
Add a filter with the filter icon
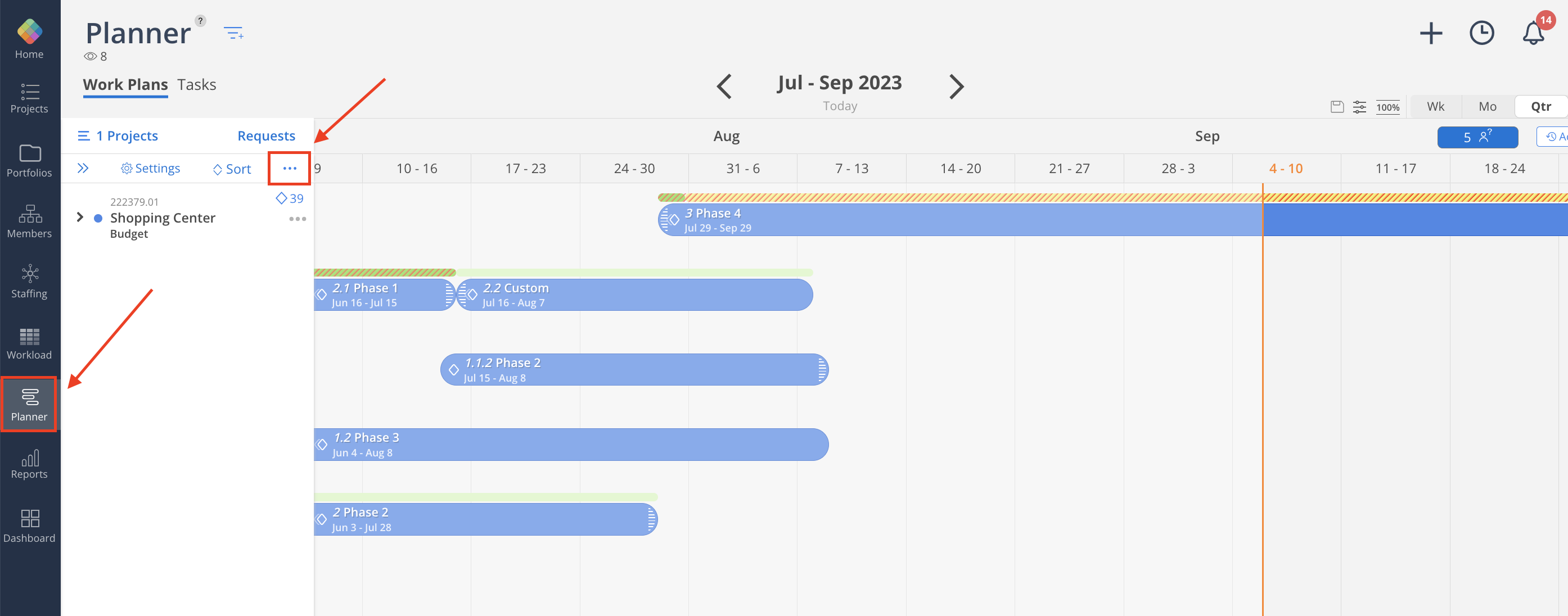(233, 33)
